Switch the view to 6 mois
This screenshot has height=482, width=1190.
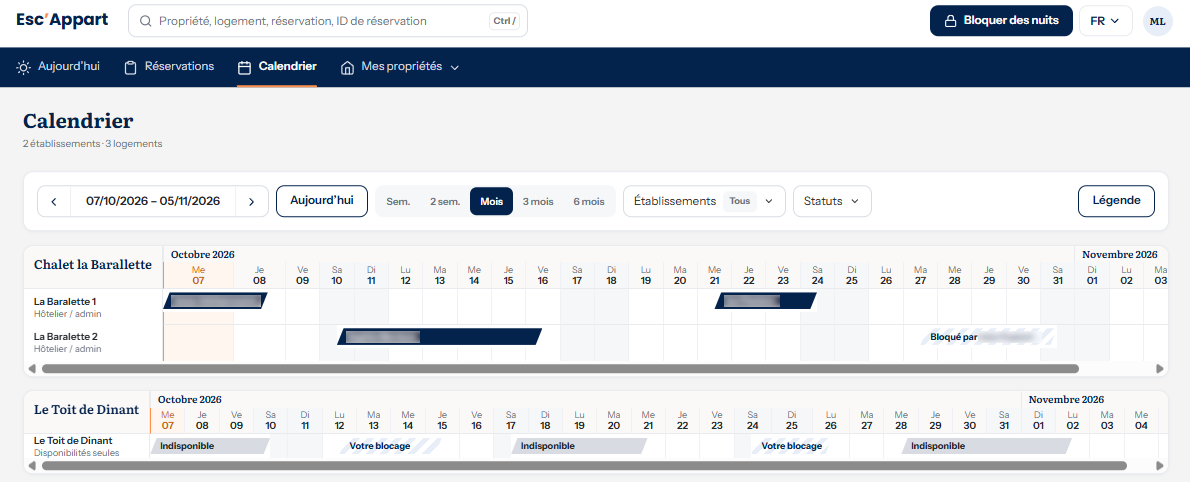click(589, 201)
